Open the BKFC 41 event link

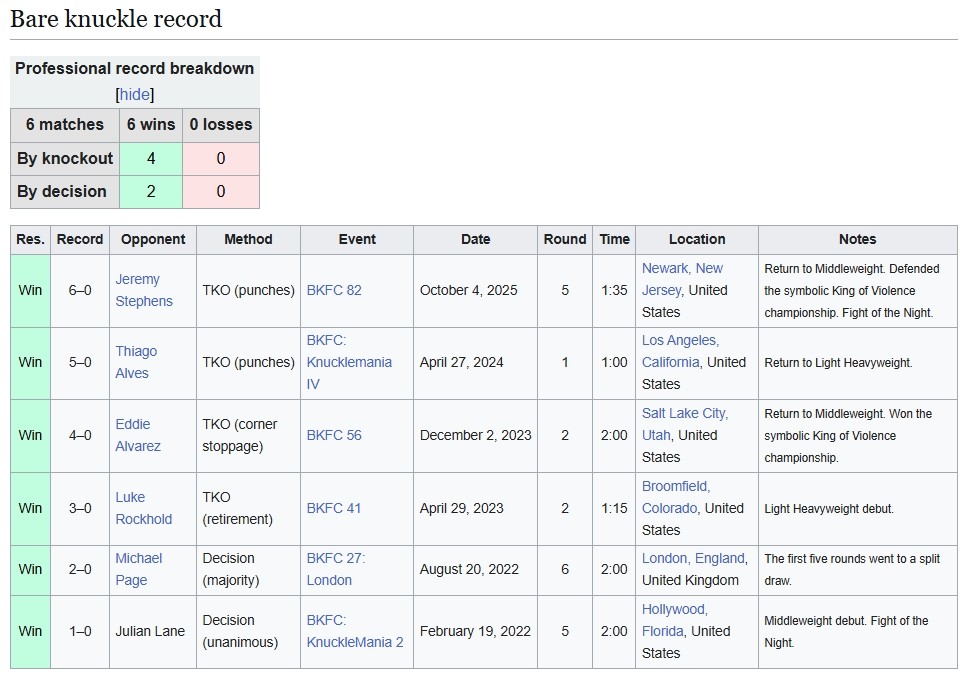[x=333, y=508]
